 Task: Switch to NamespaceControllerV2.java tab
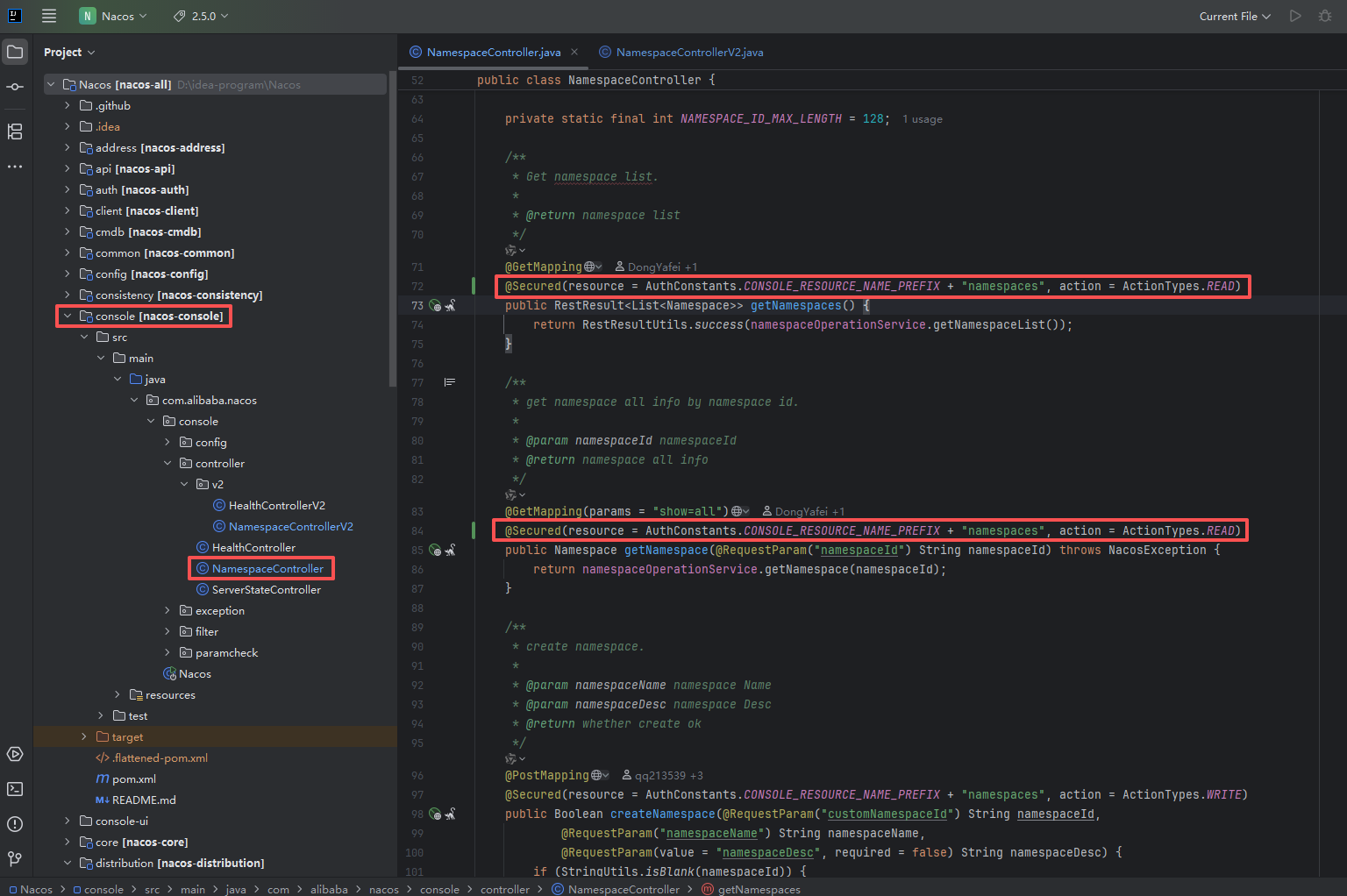681,52
